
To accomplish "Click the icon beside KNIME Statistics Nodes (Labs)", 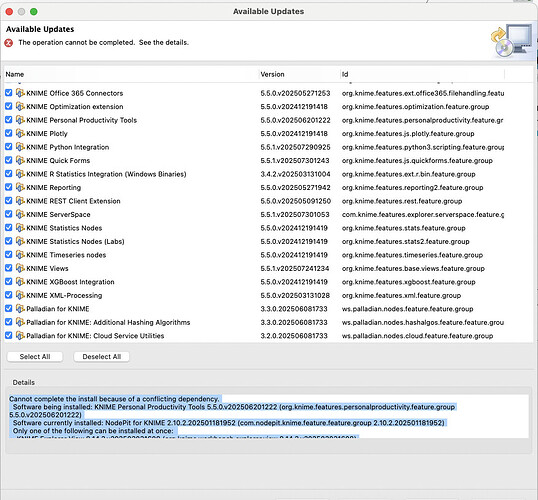I will coord(20,241).
